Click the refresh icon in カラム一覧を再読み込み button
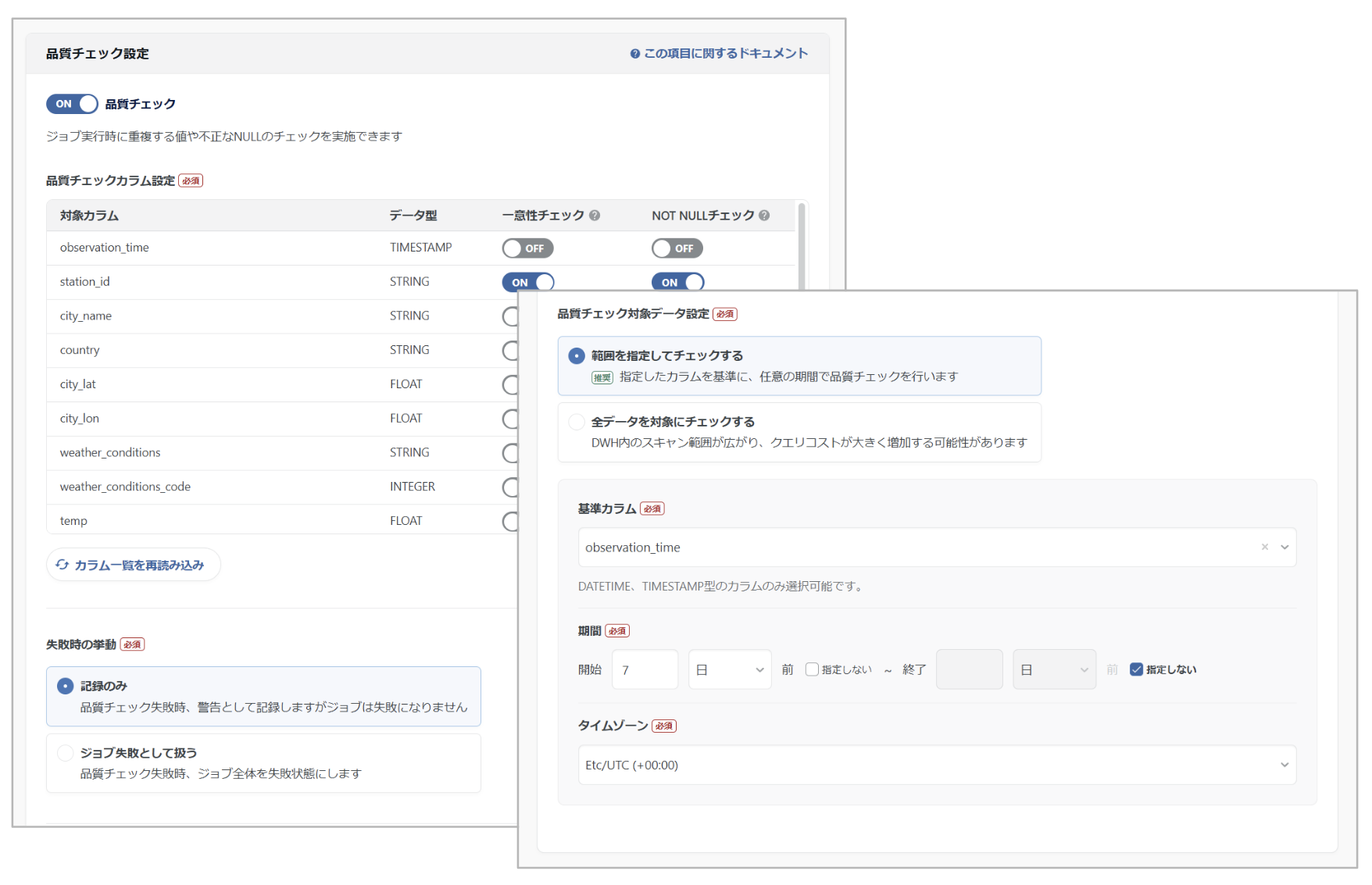Screen dimensions: 1372x885 pyautogui.click(x=63, y=564)
